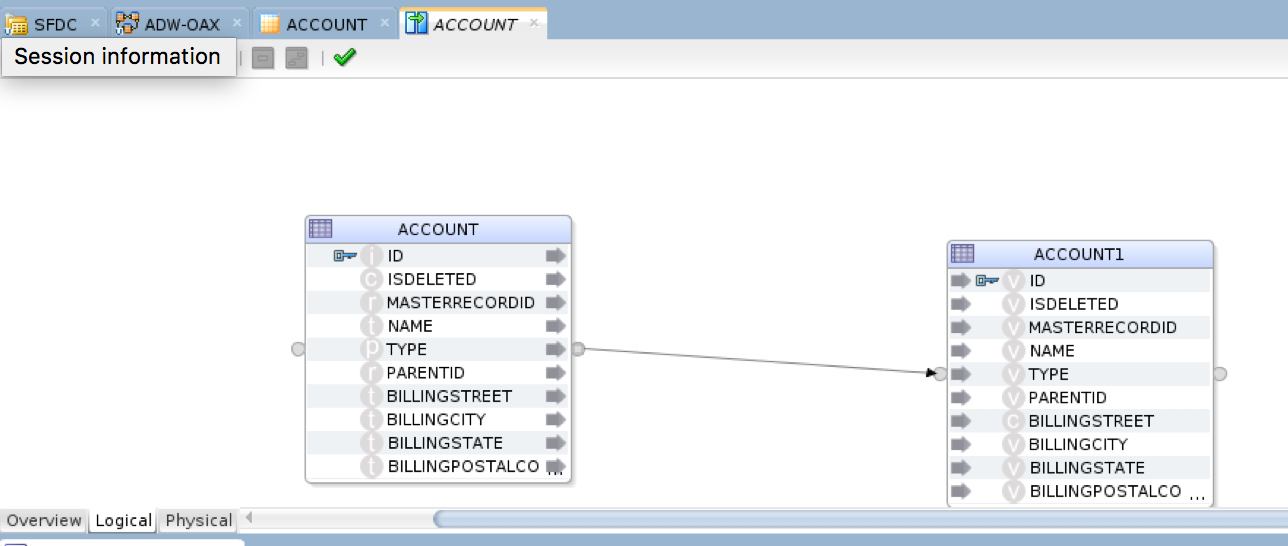Viewport: 1288px width, 546px height.
Task: Select the Logical view tab
Action: pyautogui.click(x=123, y=520)
